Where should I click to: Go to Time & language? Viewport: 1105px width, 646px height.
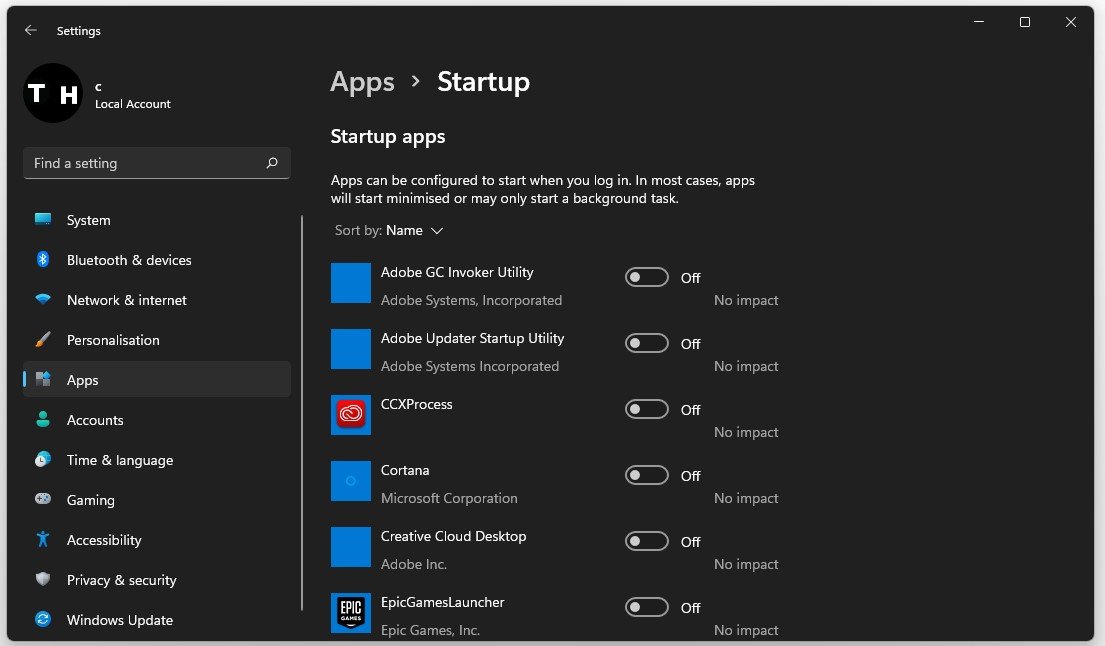click(x=157, y=460)
